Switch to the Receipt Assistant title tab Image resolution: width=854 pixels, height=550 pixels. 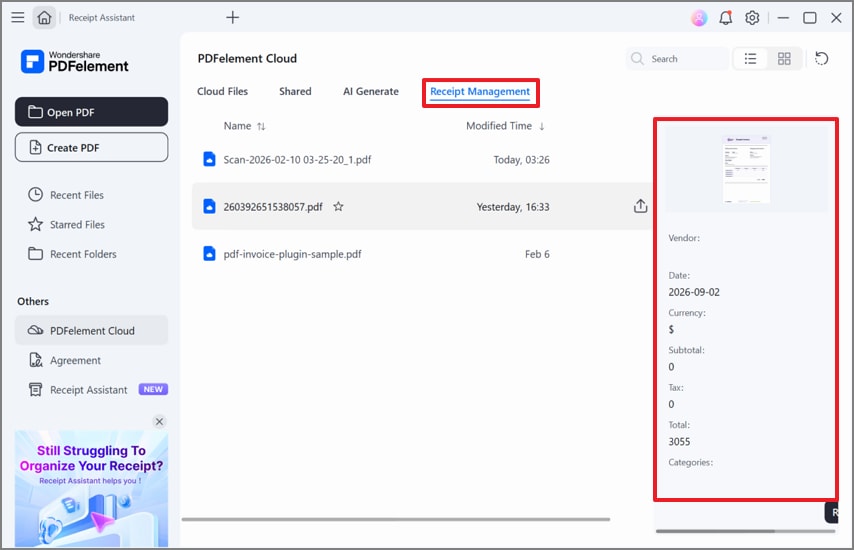tap(102, 17)
